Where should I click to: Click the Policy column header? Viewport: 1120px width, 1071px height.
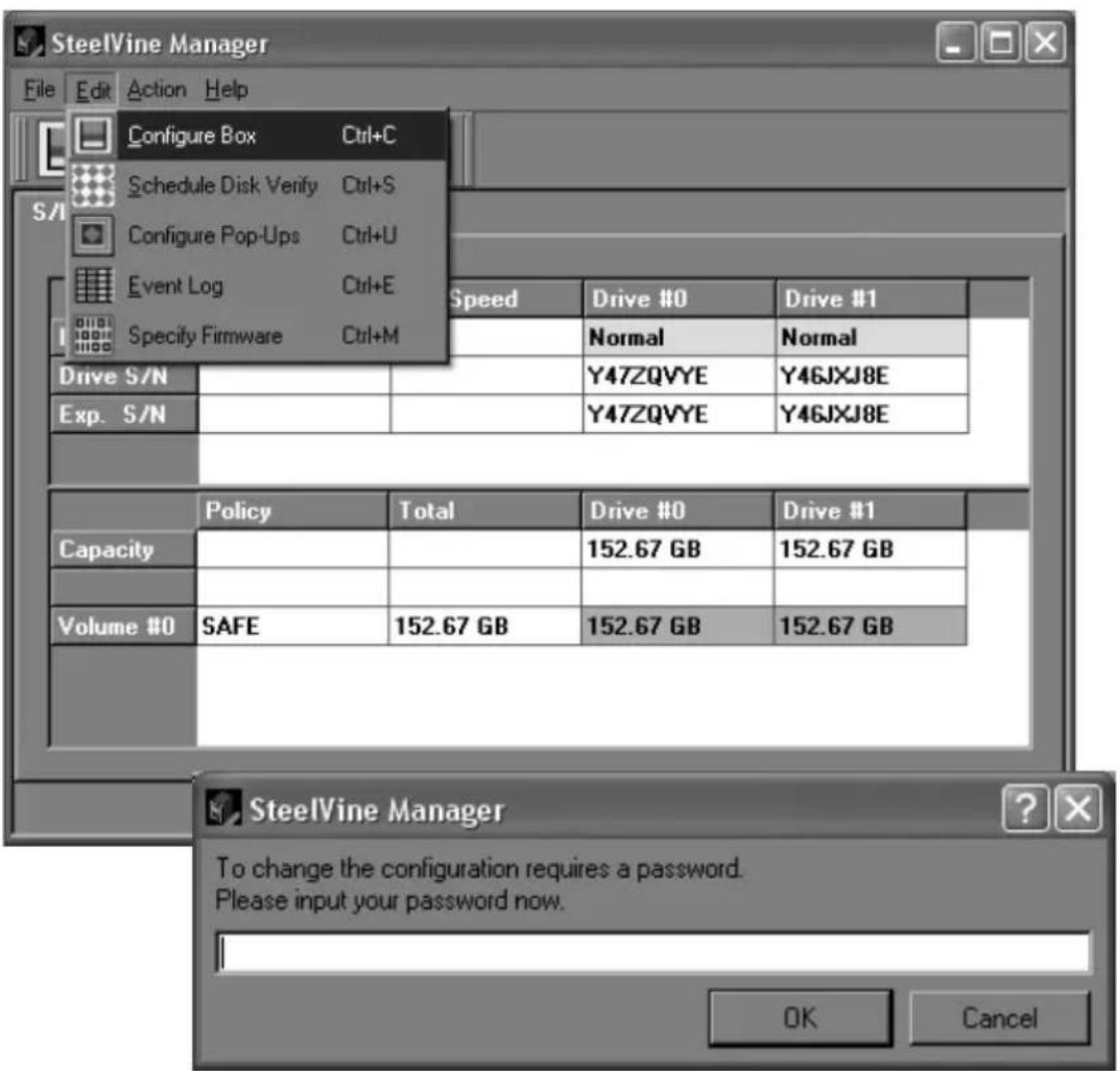pyautogui.click(x=292, y=511)
